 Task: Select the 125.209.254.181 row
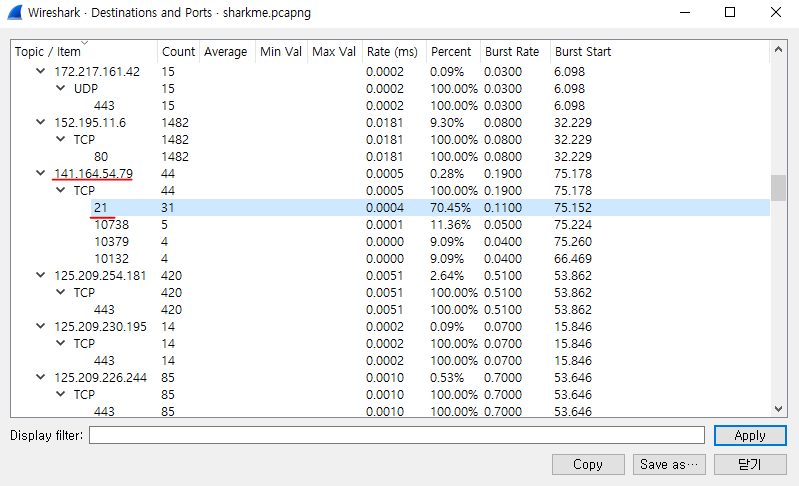pyautogui.click(x=390, y=275)
